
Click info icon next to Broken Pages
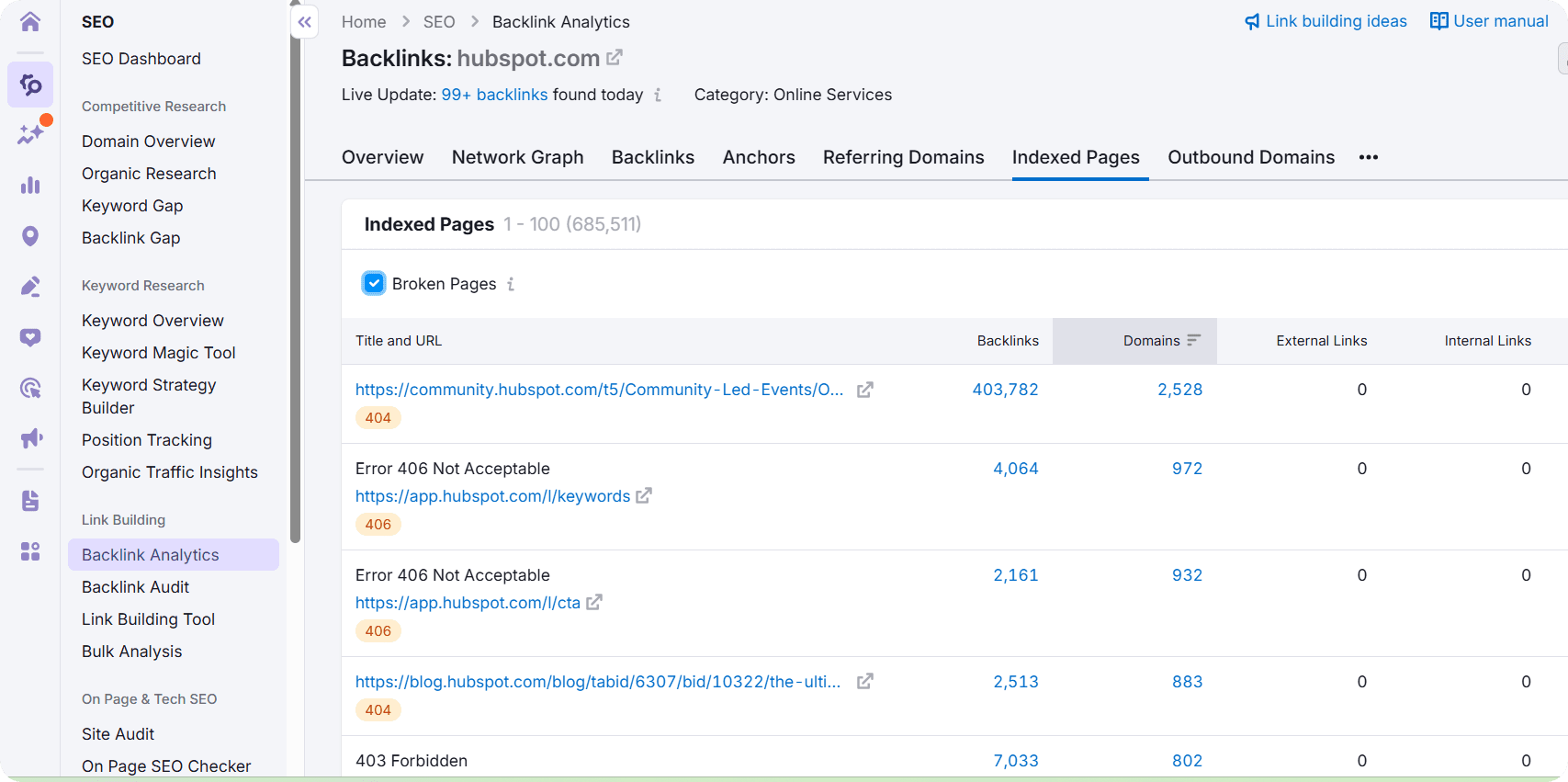tap(511, 284)
